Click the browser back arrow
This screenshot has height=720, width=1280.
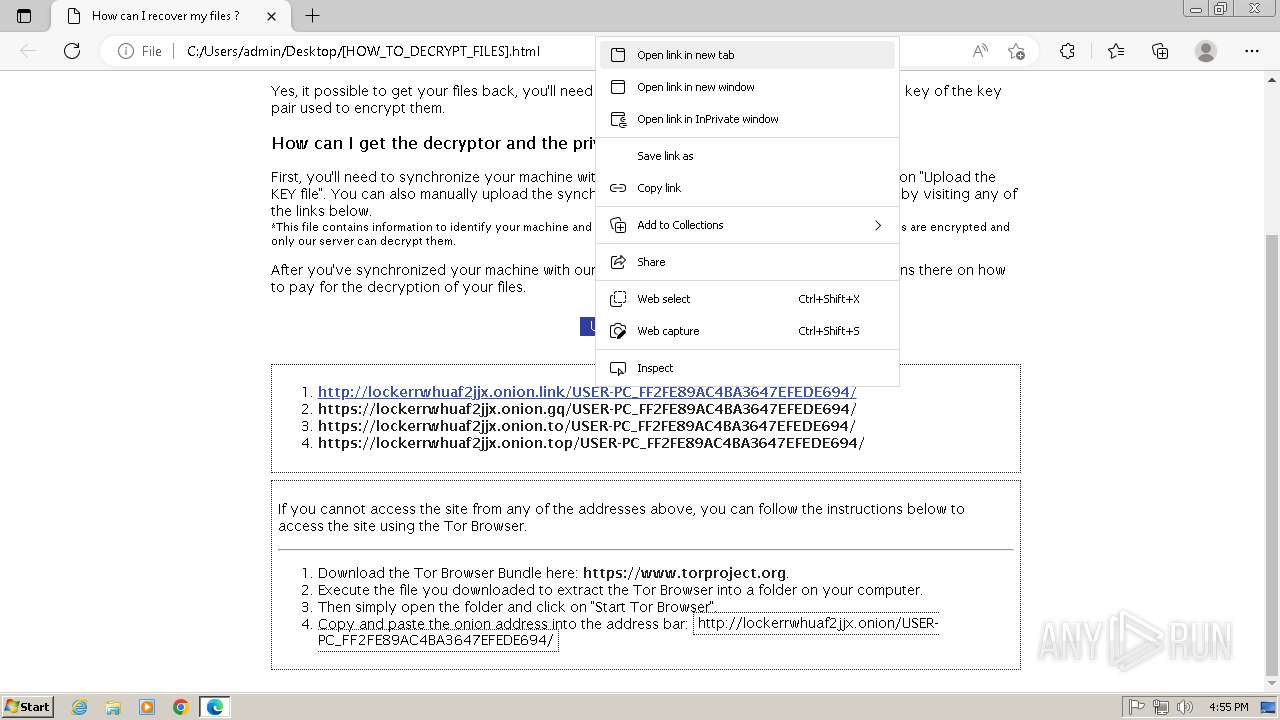coord(28,51)
